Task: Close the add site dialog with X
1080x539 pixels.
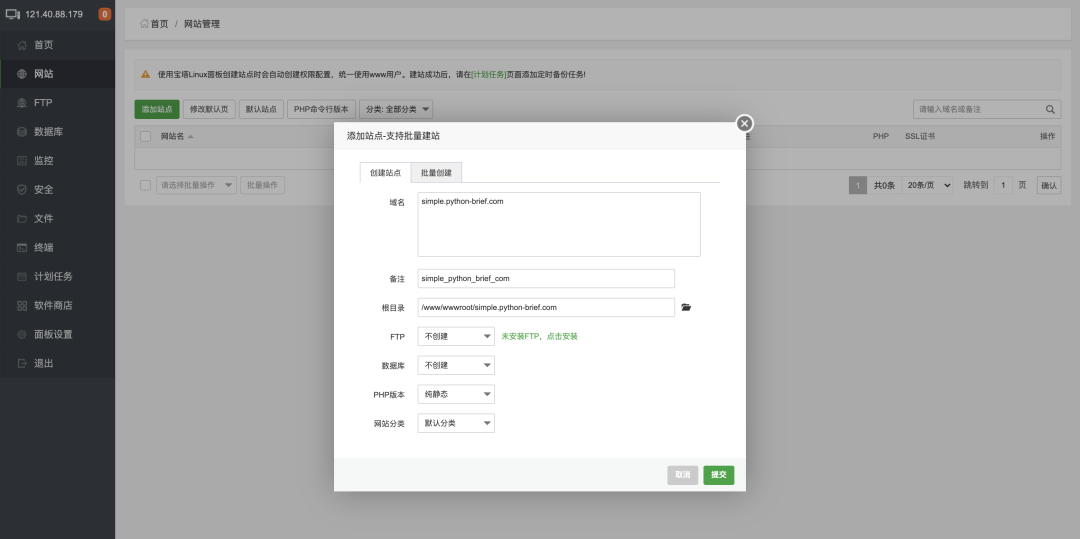Action: click(744, 123)
